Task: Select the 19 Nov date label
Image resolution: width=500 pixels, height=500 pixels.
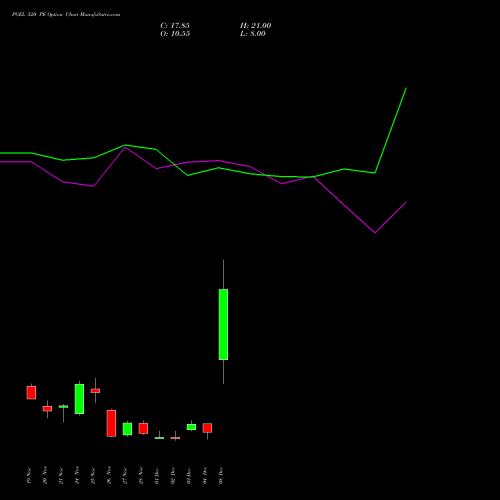Action: [x=29, y=475]
